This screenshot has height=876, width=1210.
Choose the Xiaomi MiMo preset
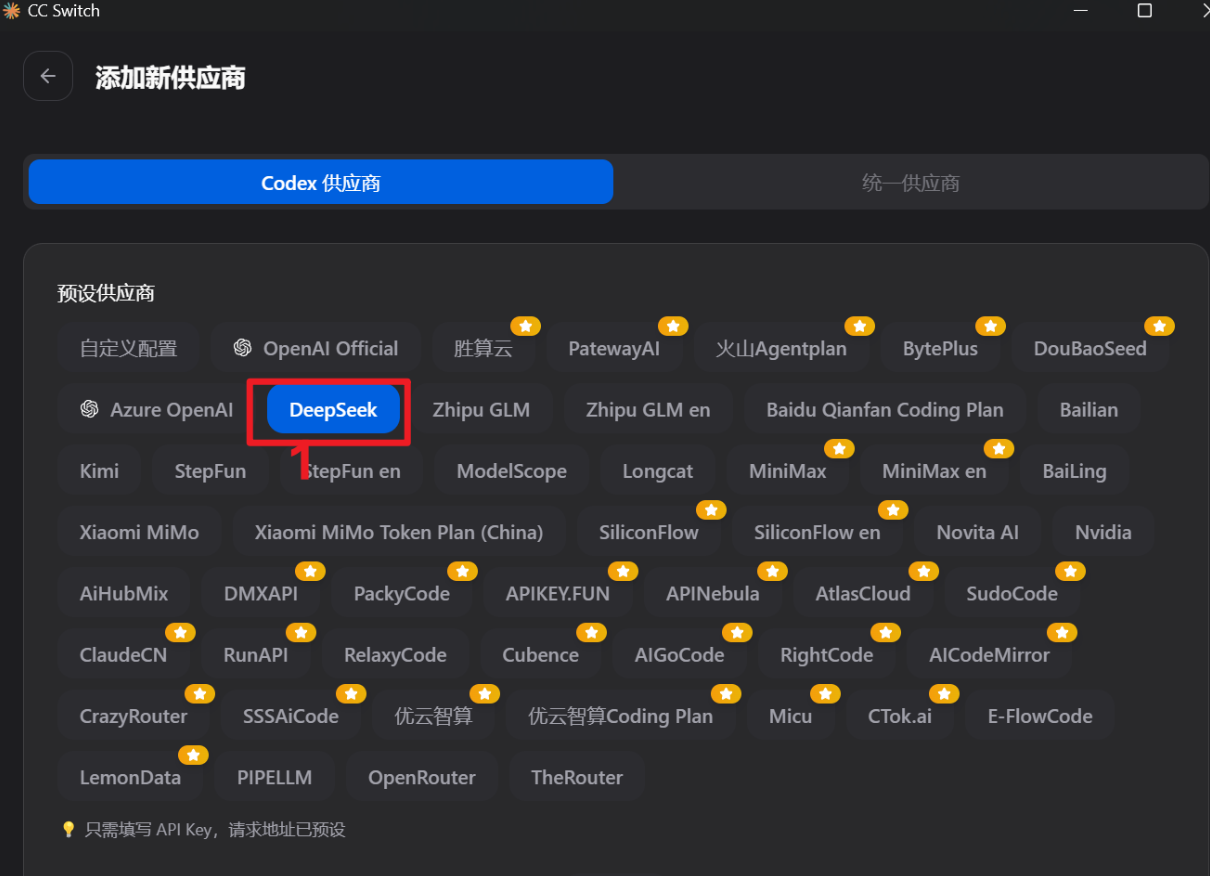point(139,532)
